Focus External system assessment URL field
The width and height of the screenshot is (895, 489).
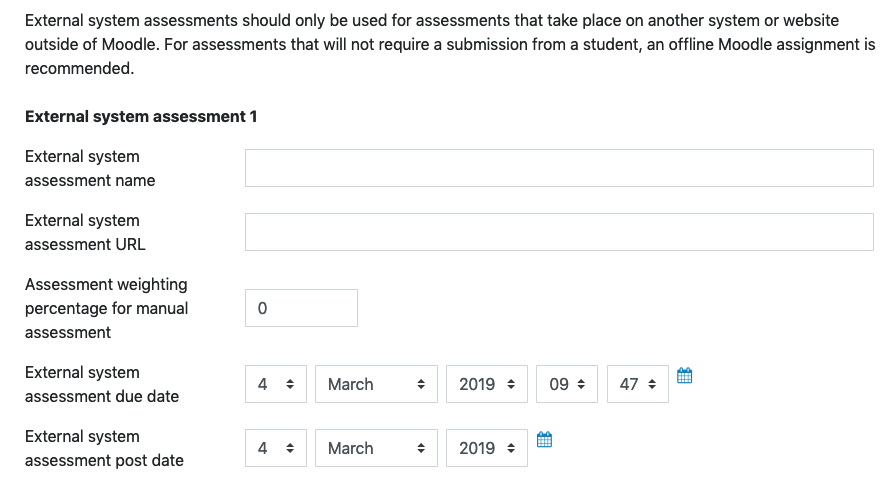(x=559, y=232)
